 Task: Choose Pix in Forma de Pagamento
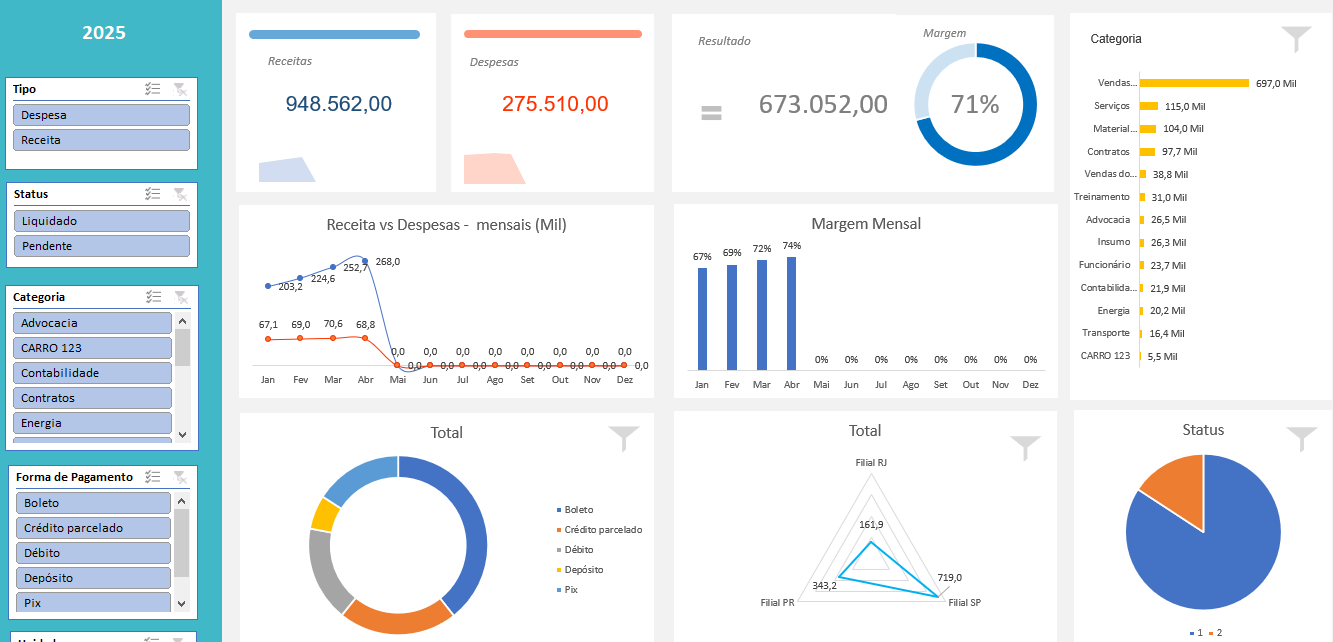pyautogui.click(x=93, y=603)
